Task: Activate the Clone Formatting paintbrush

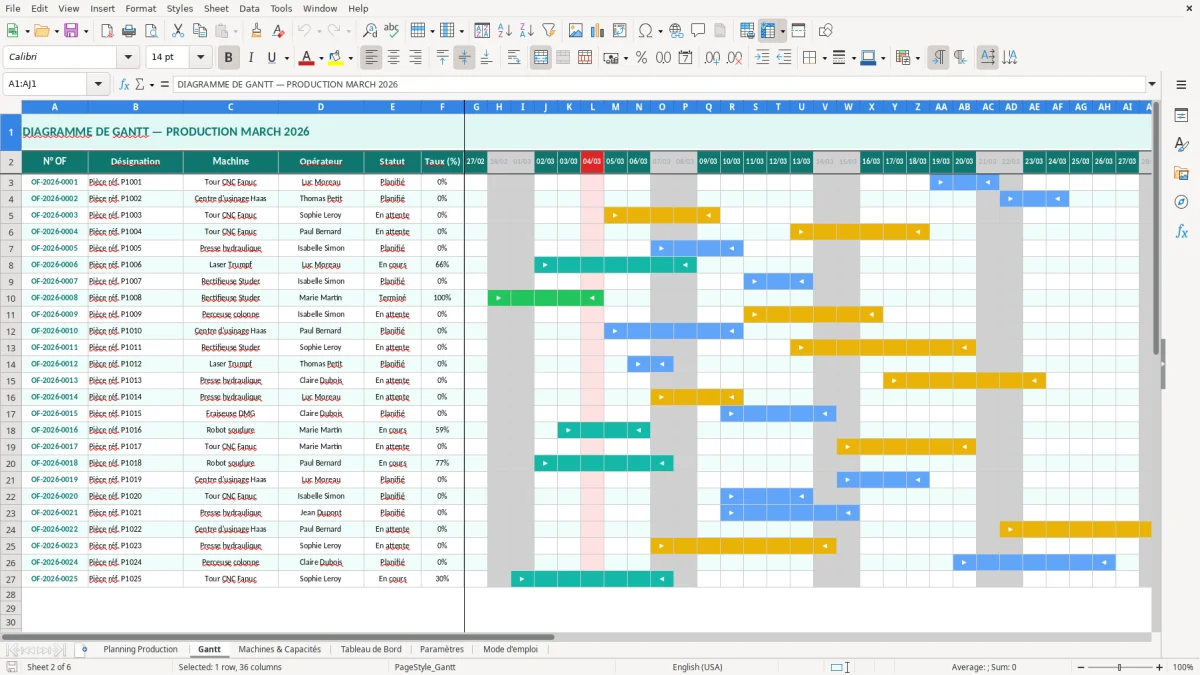Action: click(257, 31)
